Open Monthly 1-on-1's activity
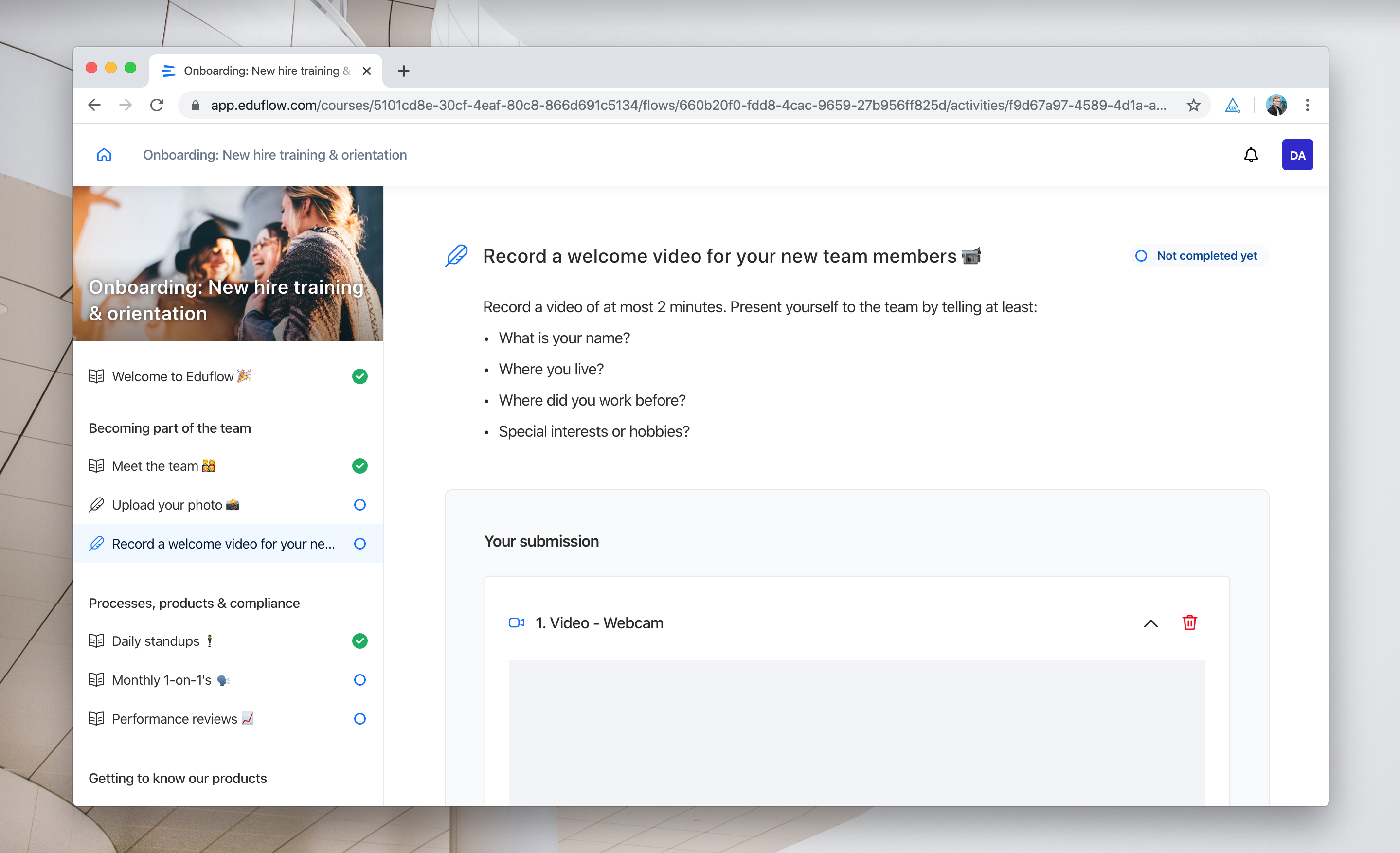The height and width of the screenshot is (853, 1400). 228,680
